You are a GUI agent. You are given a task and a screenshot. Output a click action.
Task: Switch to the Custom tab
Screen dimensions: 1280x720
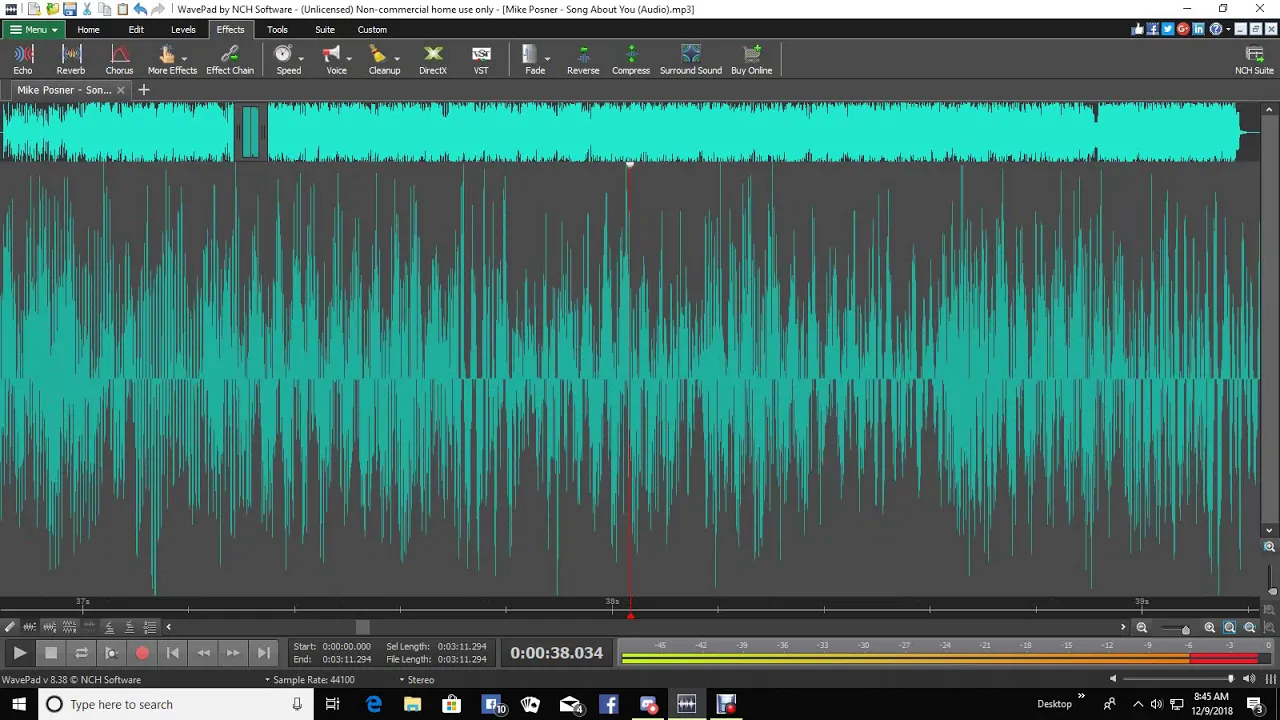[372, 30]
